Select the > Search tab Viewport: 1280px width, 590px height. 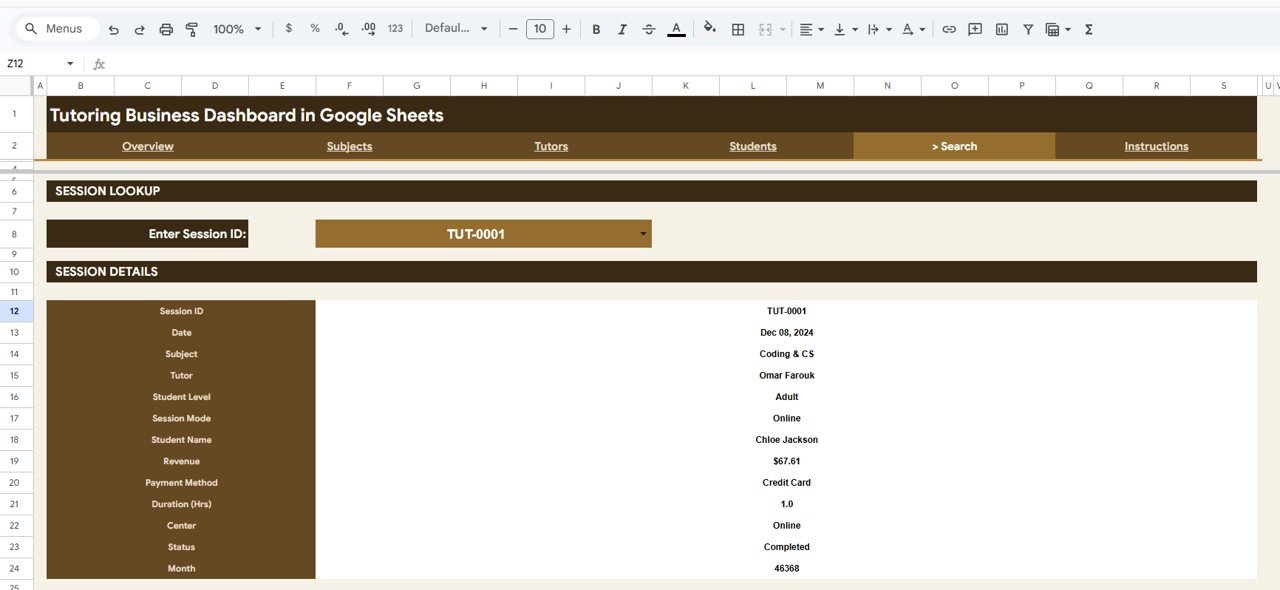click(954, 146)
